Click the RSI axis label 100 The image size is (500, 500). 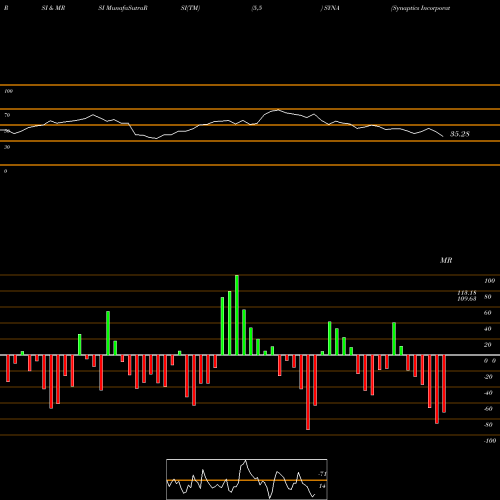(x=8, y=91)
